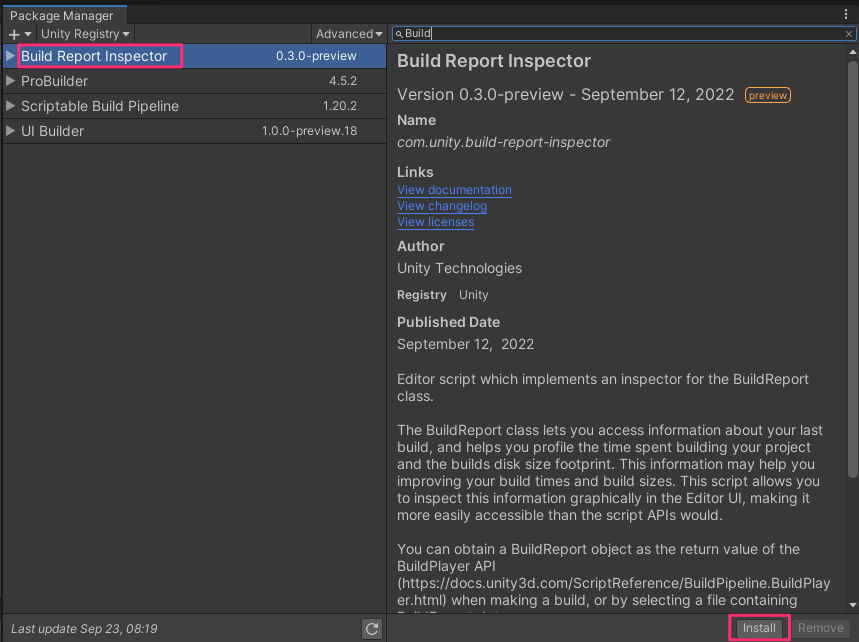Click the search magnifier icon
Screen dimensions: 859x642
pyautogui.click(x=399, y=34)
